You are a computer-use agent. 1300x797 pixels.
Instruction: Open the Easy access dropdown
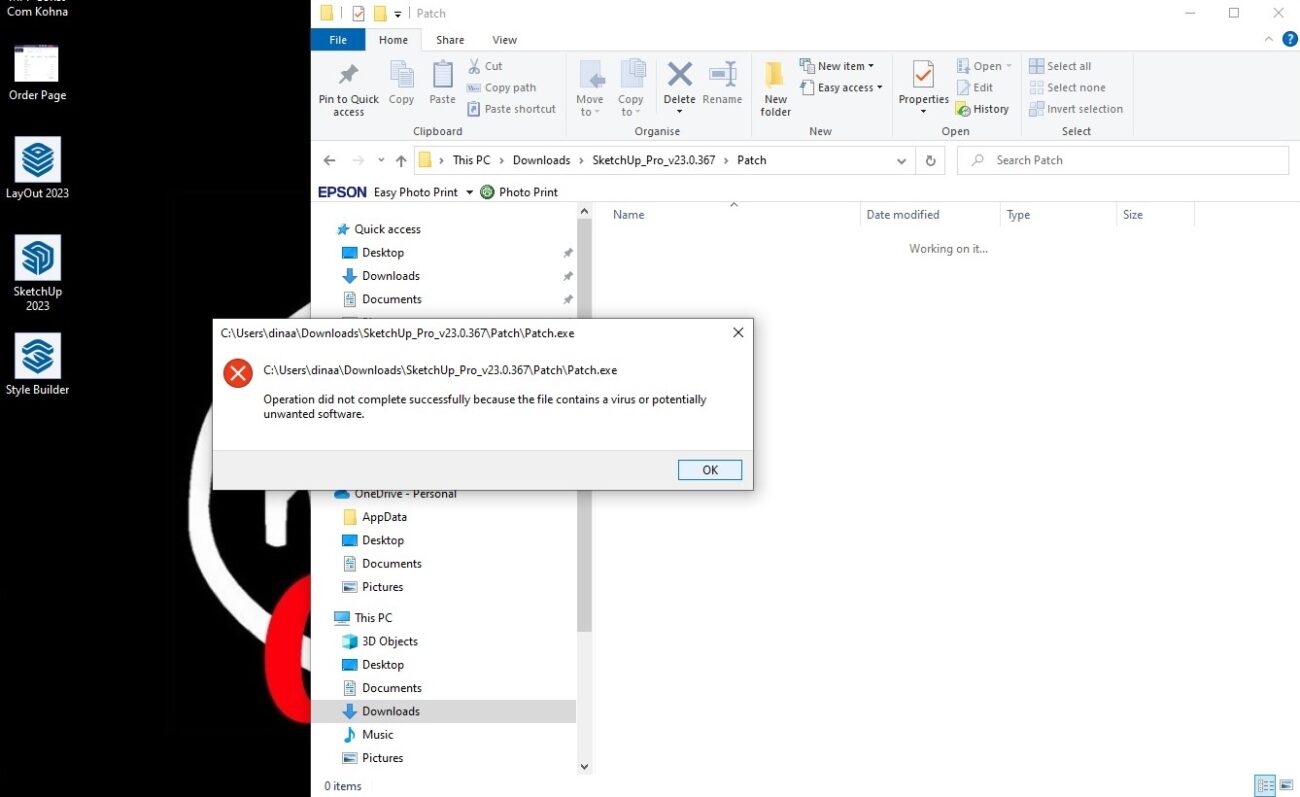tap(841, 88)
